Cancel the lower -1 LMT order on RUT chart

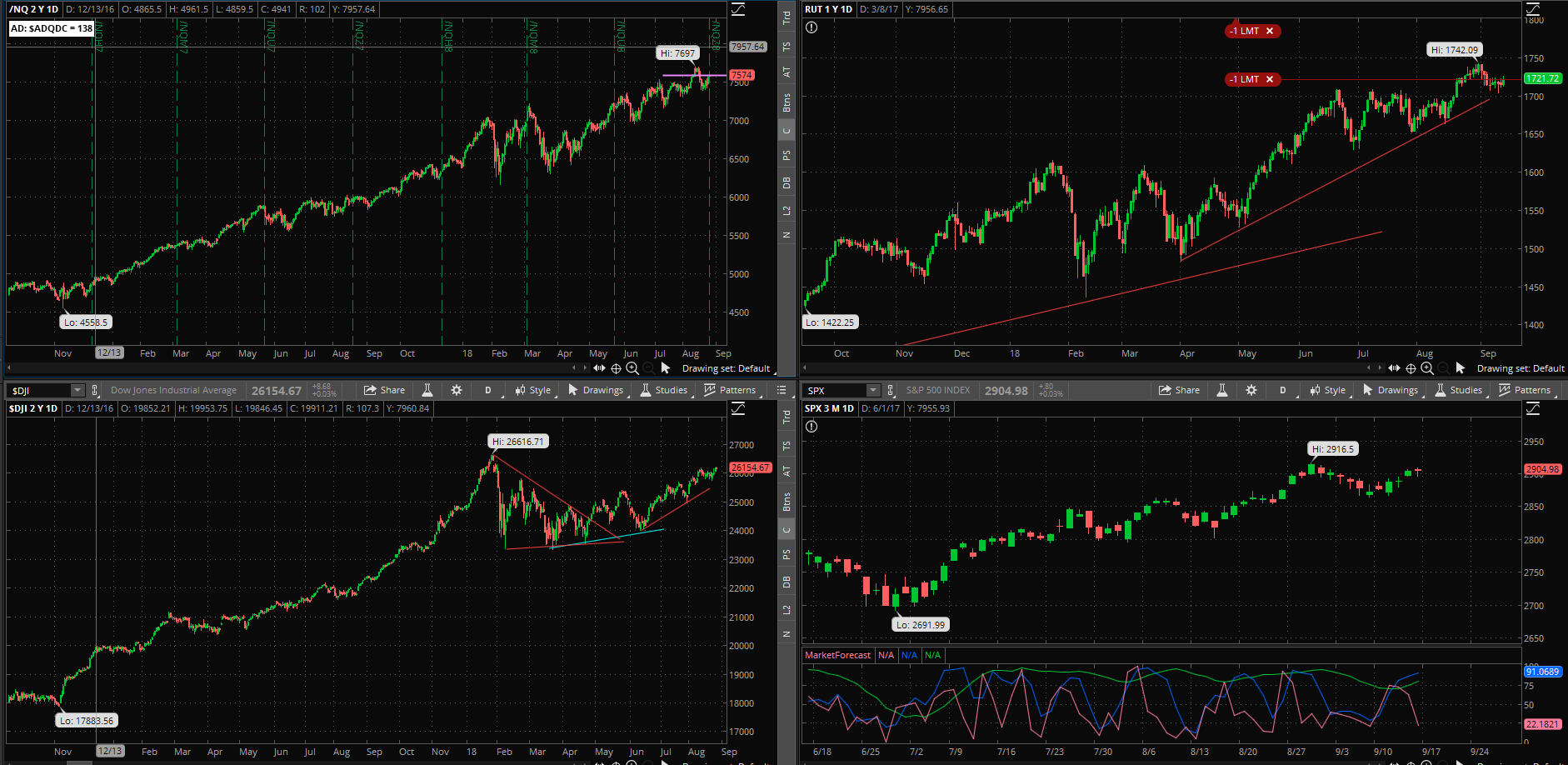tap(1270, 79)
